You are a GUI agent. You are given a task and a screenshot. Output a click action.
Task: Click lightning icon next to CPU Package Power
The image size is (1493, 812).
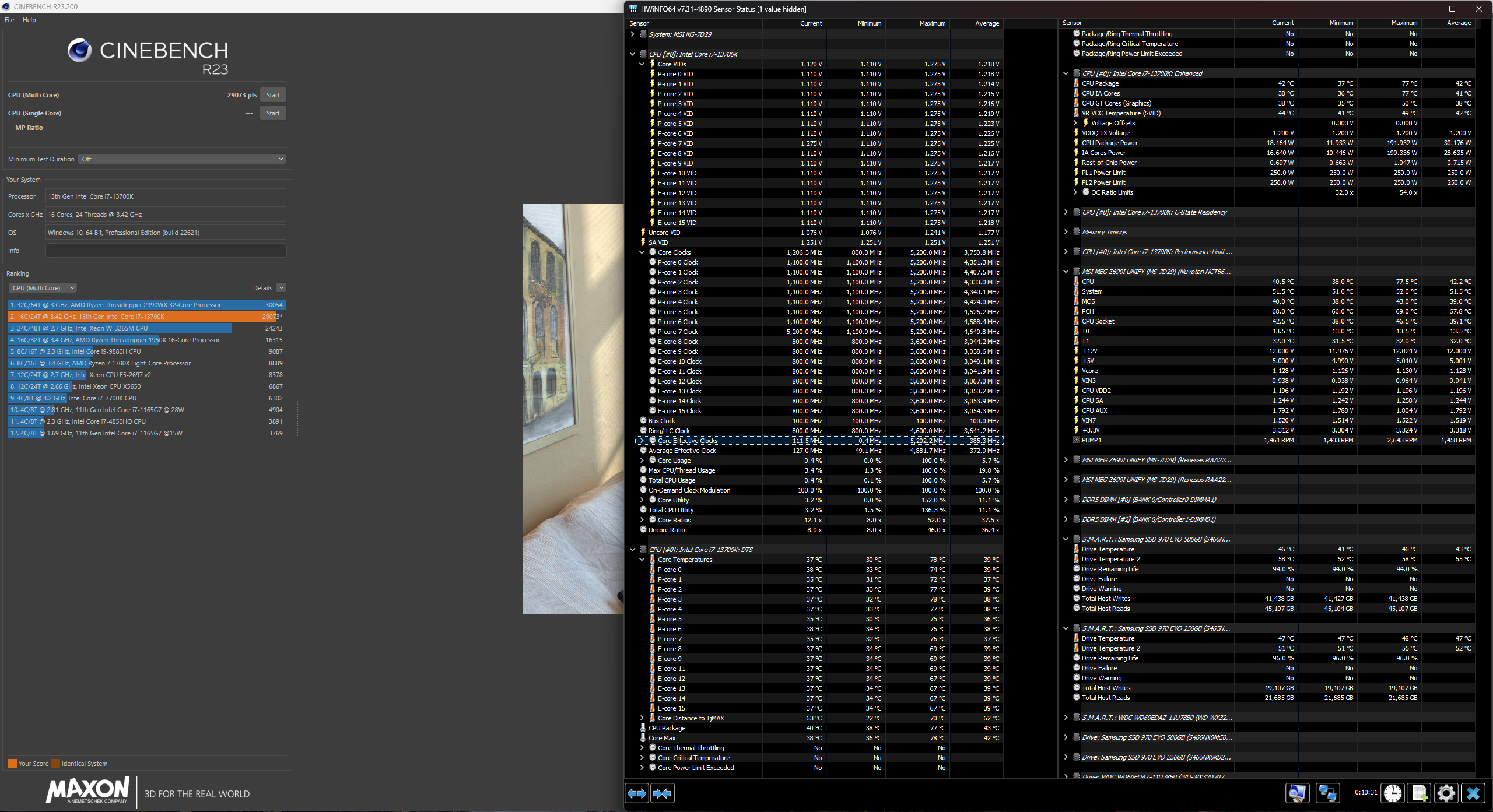coord(1076,143)
